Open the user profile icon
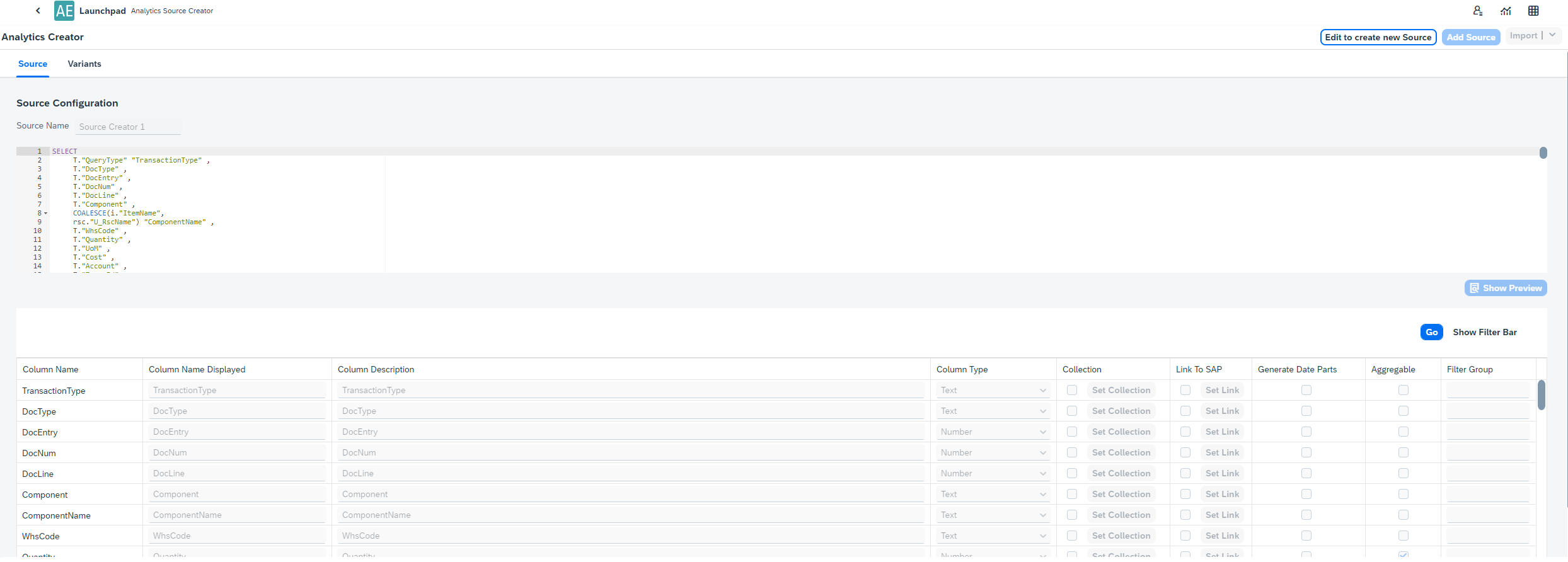1568x562 pixels. (1478, 11)
